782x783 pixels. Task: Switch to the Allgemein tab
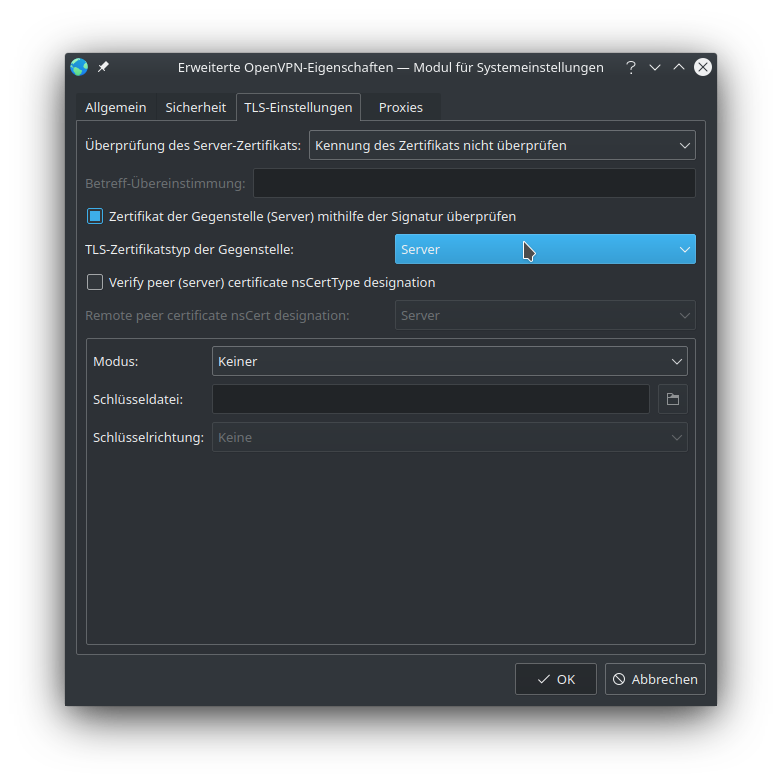[x=116, y=107]
